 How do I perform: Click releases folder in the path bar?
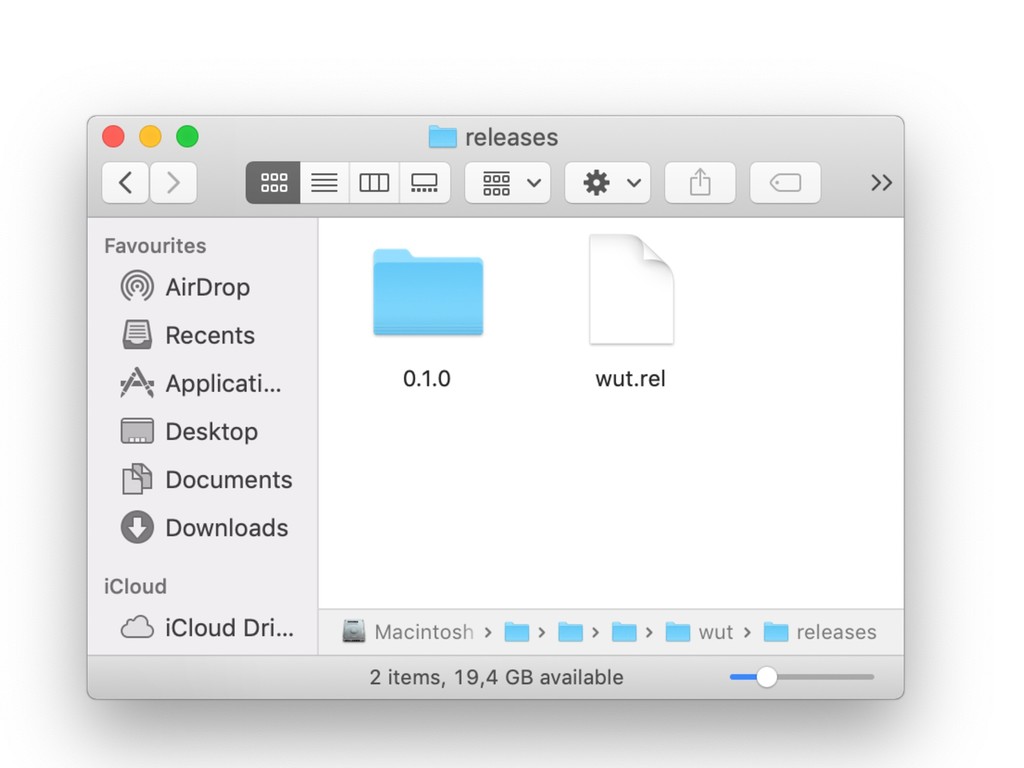point(820,632)
